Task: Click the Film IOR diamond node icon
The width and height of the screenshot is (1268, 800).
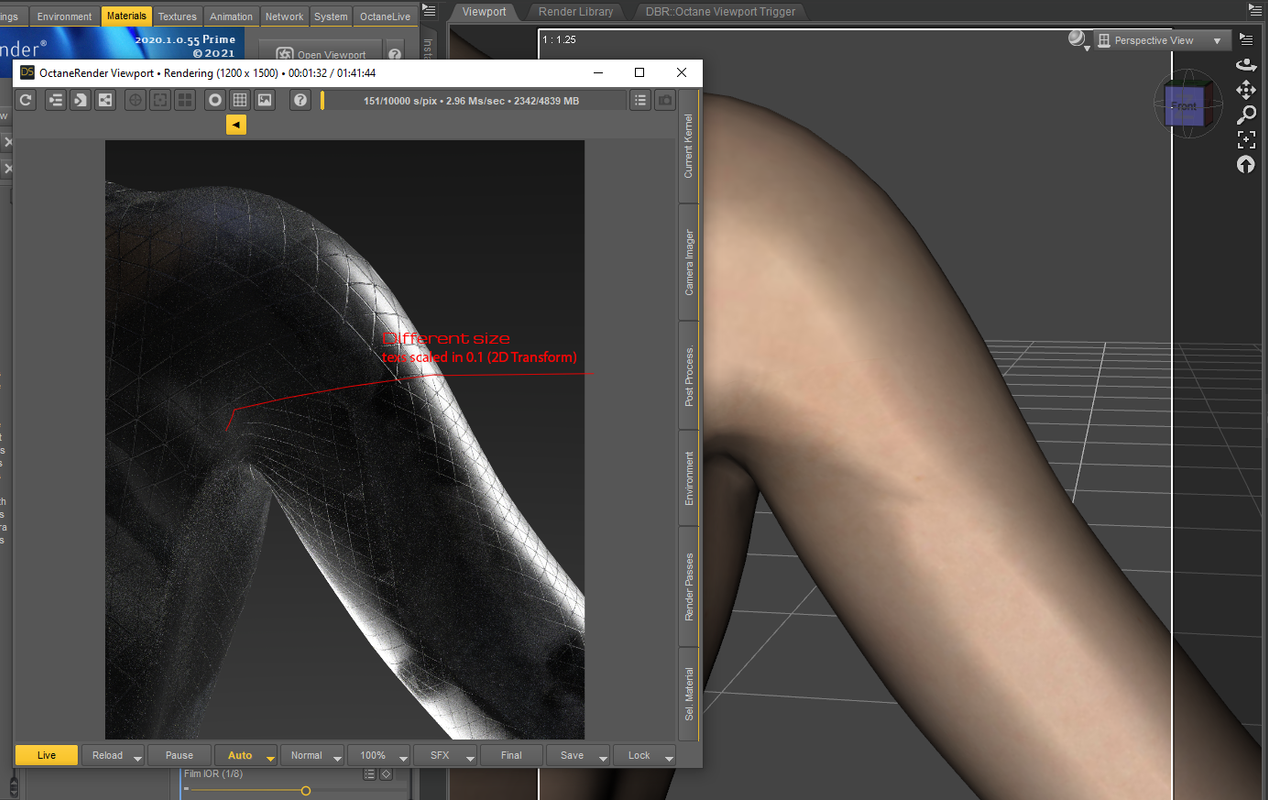Action: click(x=386, y=774)
